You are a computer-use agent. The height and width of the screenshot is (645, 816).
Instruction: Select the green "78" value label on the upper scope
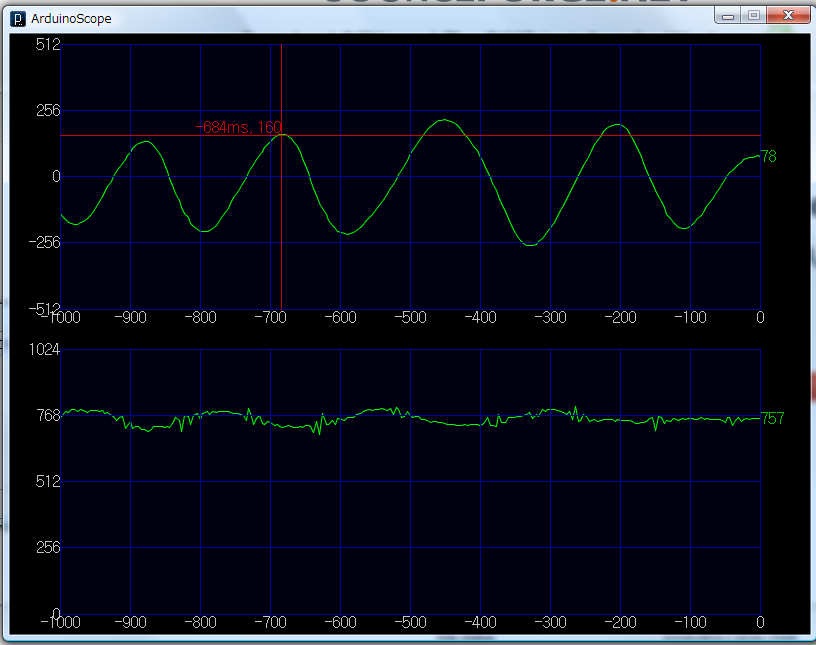coord(766,157)
